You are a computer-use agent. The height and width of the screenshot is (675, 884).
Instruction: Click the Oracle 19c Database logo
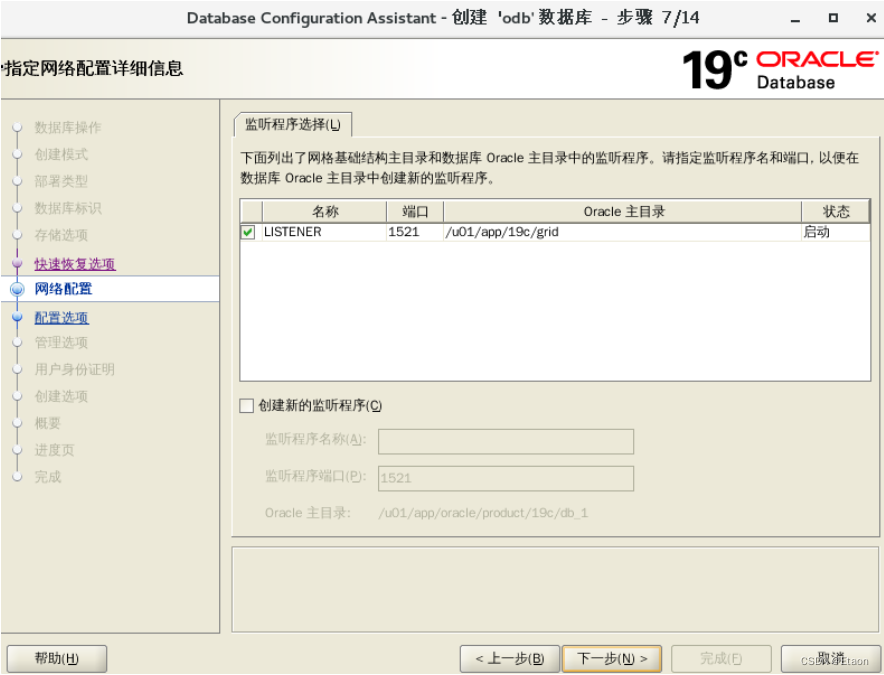coord(780,70)
